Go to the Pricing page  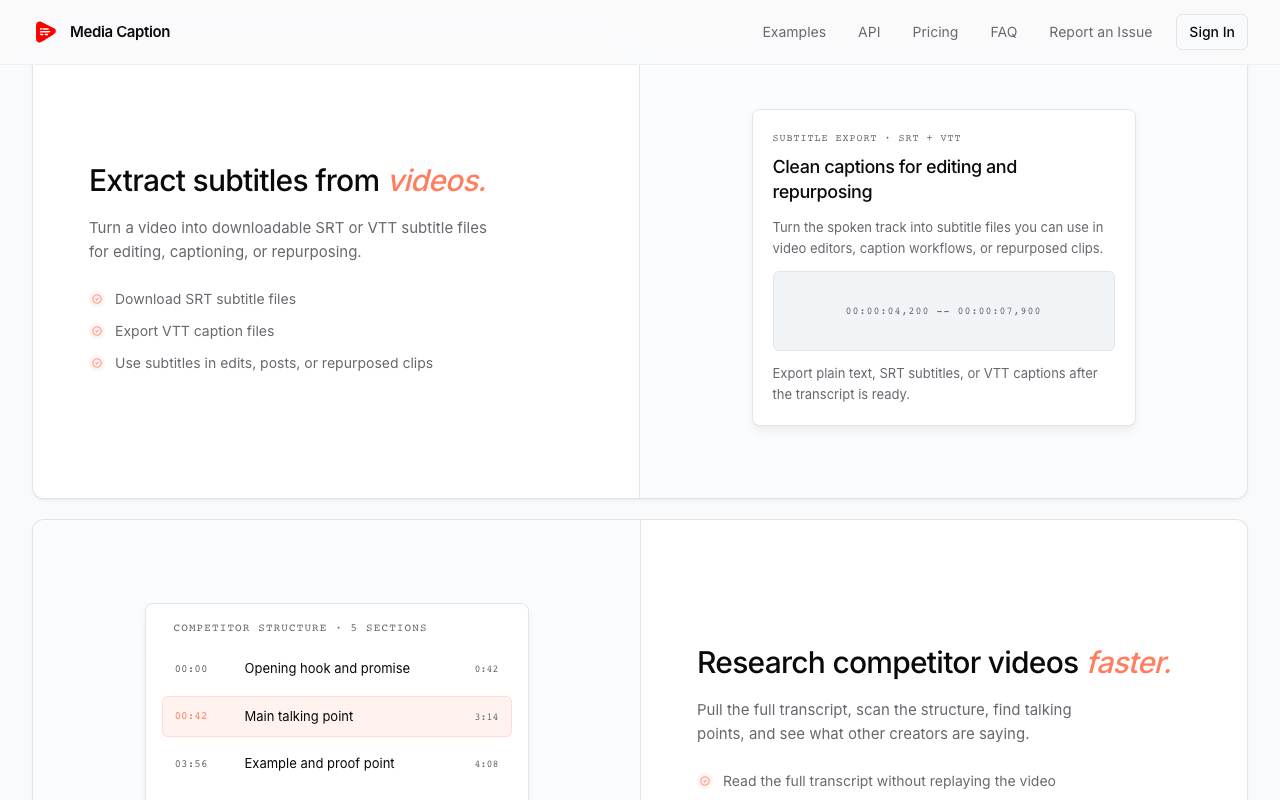tap(935, 32)
